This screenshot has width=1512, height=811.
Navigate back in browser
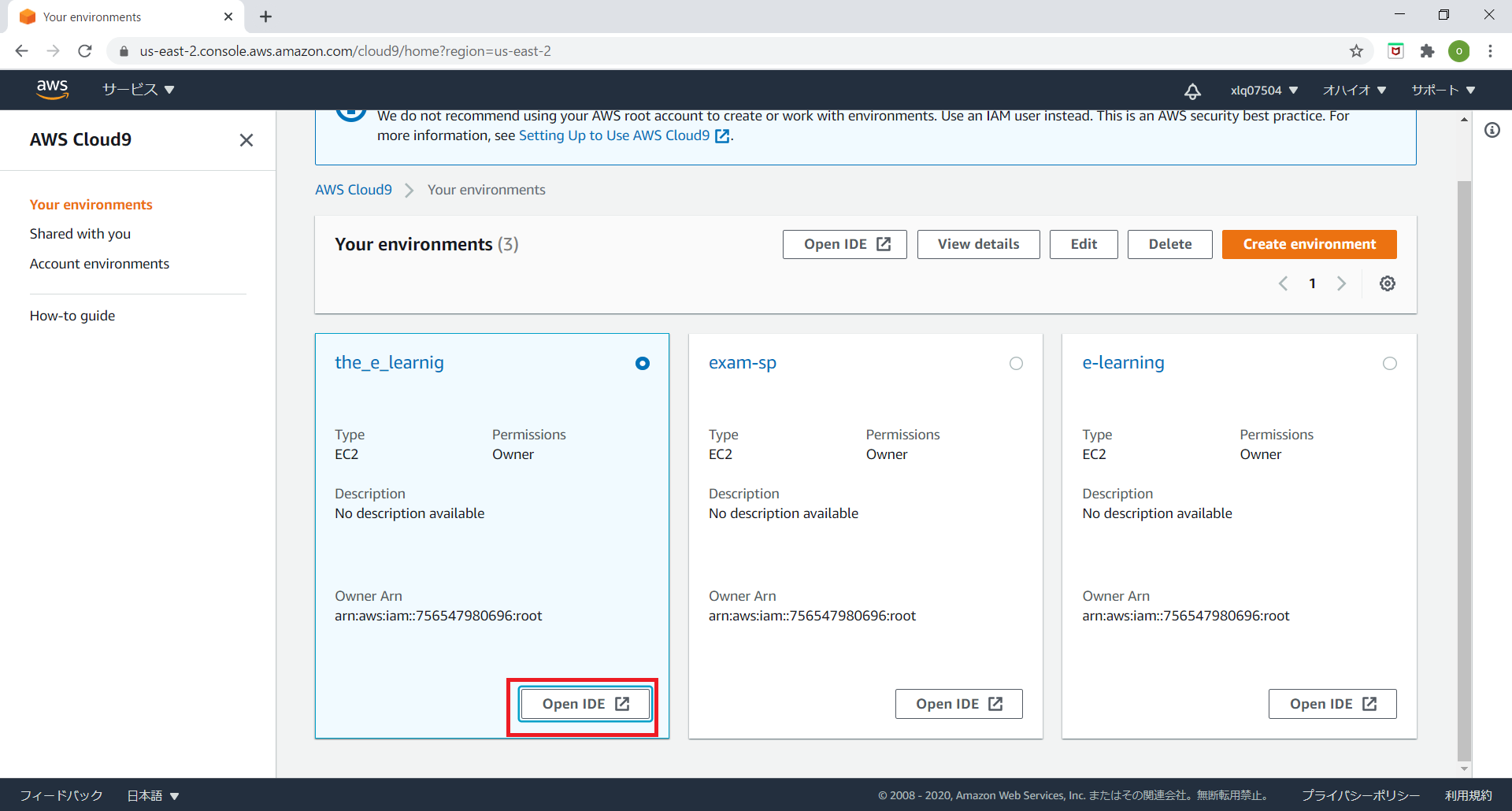pyautogui.click(x=22, y=51)
